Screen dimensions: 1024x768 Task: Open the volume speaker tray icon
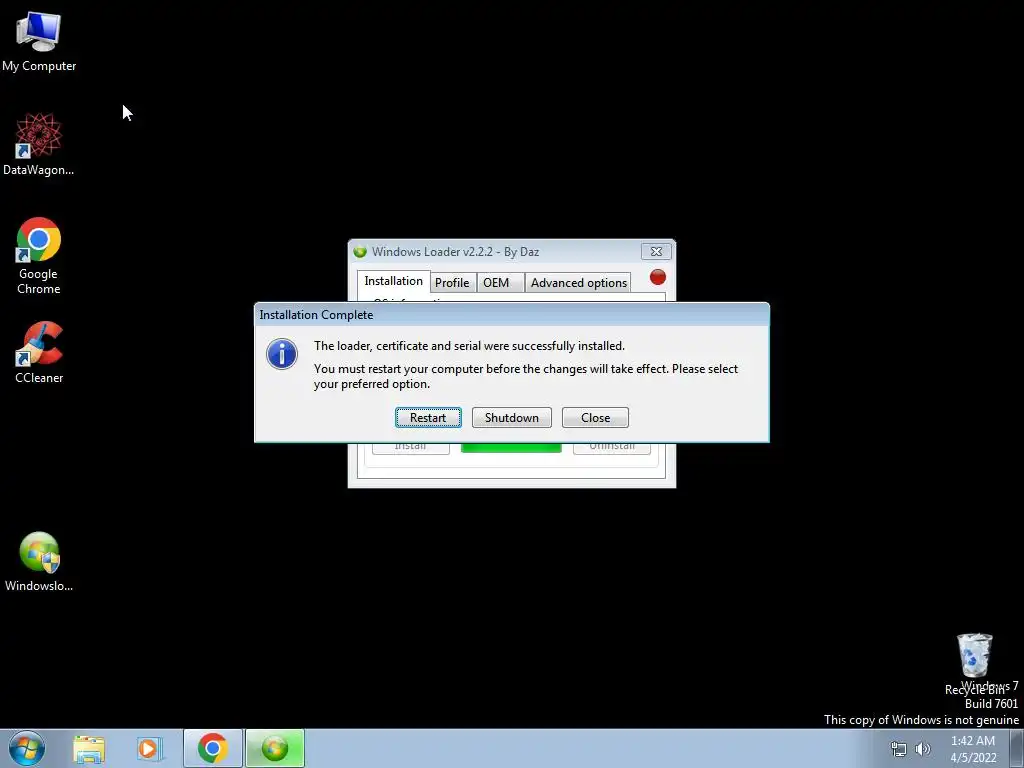(923, 749)
